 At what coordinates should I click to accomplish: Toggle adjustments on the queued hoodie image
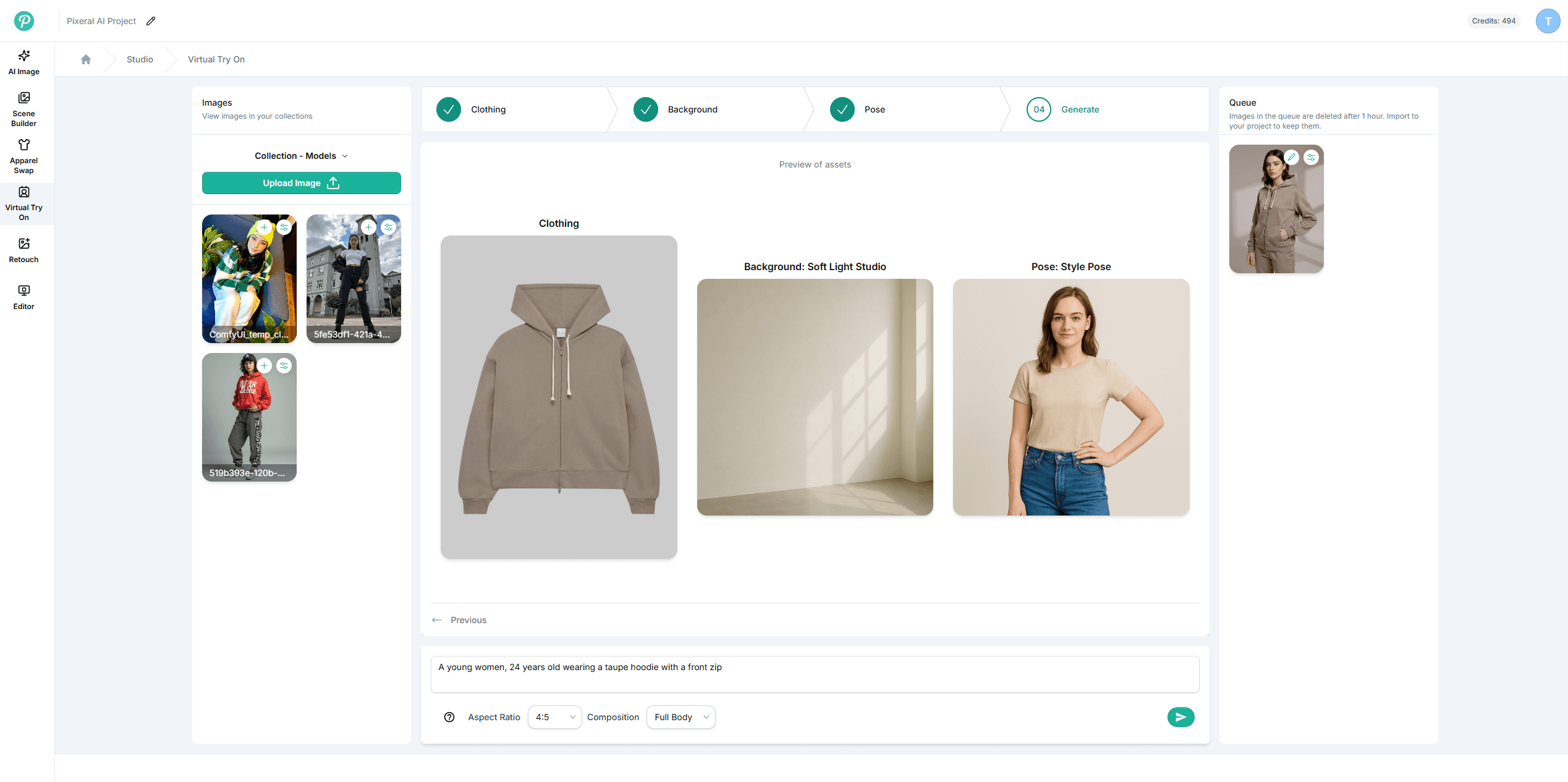point(1312,157)
